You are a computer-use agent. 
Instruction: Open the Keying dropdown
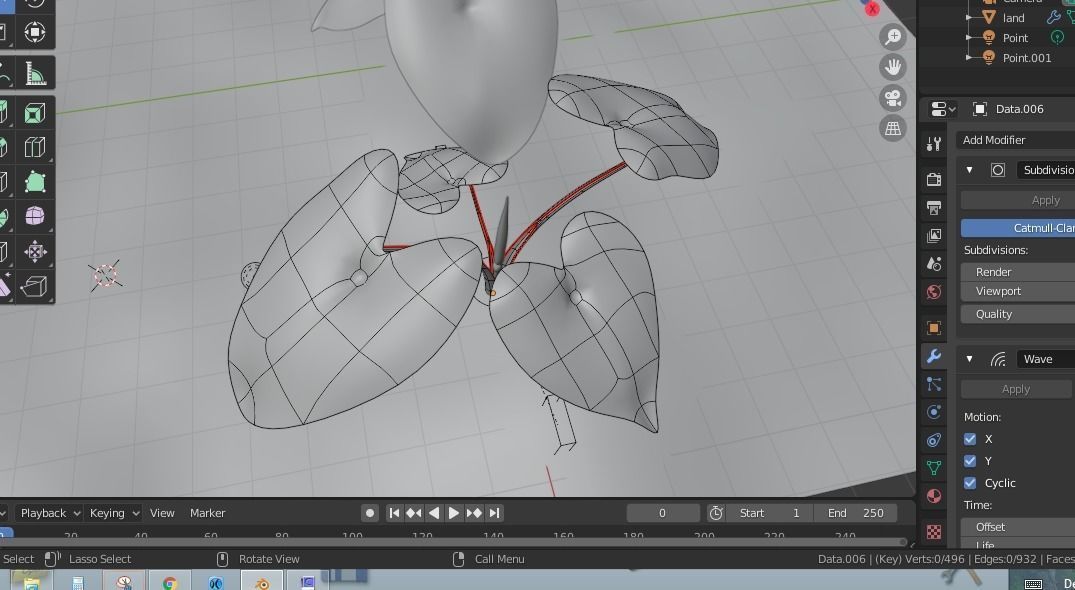point(114,513)
